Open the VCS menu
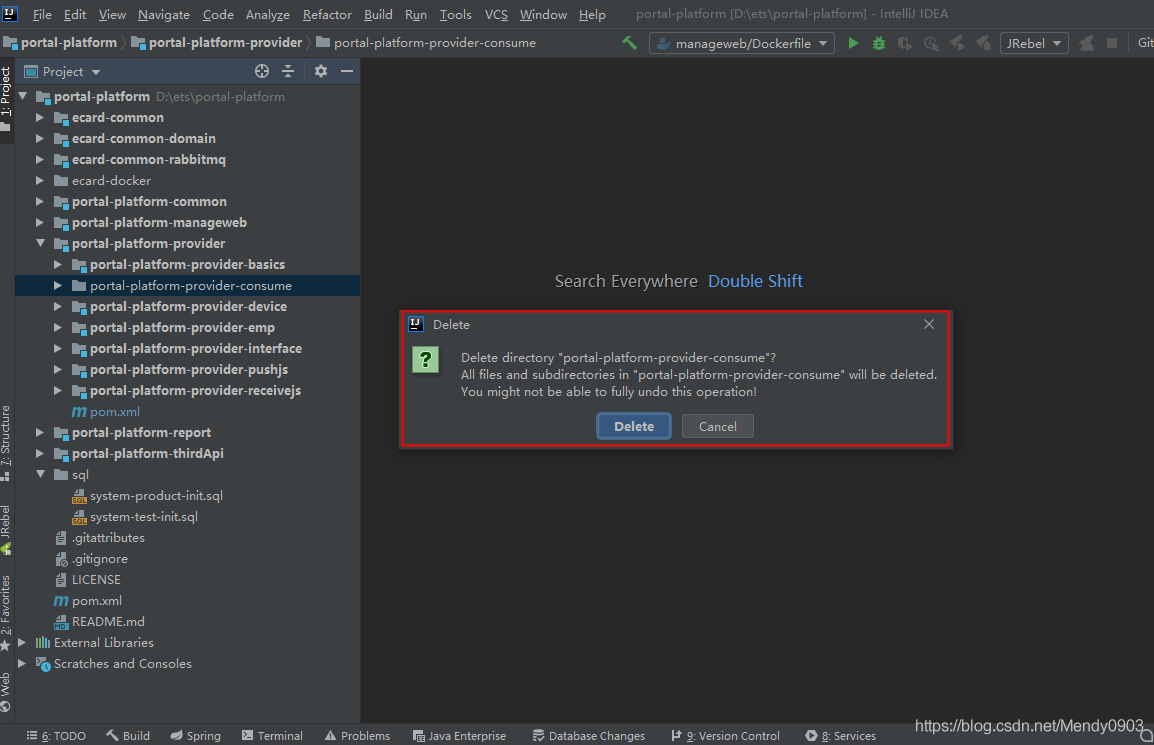The image size is (1154, 745). [496, 14]
